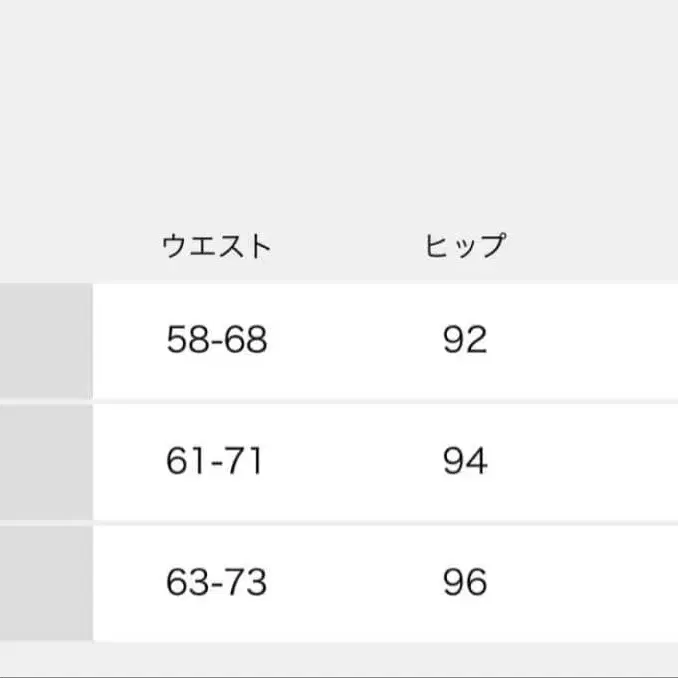
Task: Click the ヒップ column header
Action: pyautogui.click(x=465, y=246)
